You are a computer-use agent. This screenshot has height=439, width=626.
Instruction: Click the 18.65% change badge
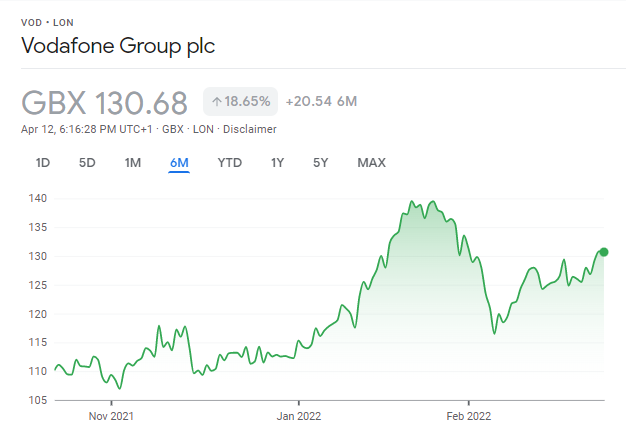[240, 101]
